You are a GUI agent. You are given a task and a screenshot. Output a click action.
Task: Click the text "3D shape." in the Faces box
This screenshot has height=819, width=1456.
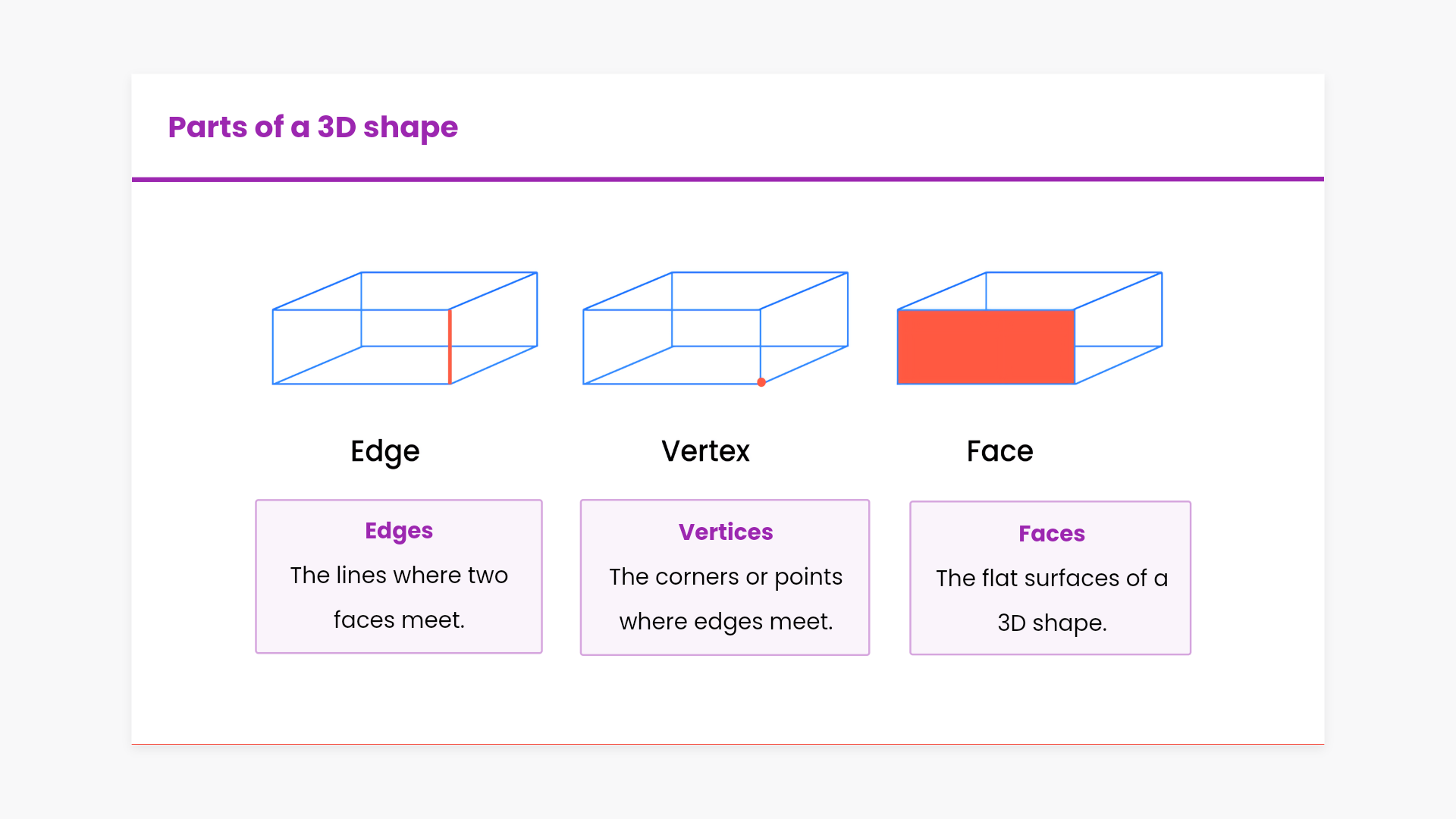coord(1052,623)
